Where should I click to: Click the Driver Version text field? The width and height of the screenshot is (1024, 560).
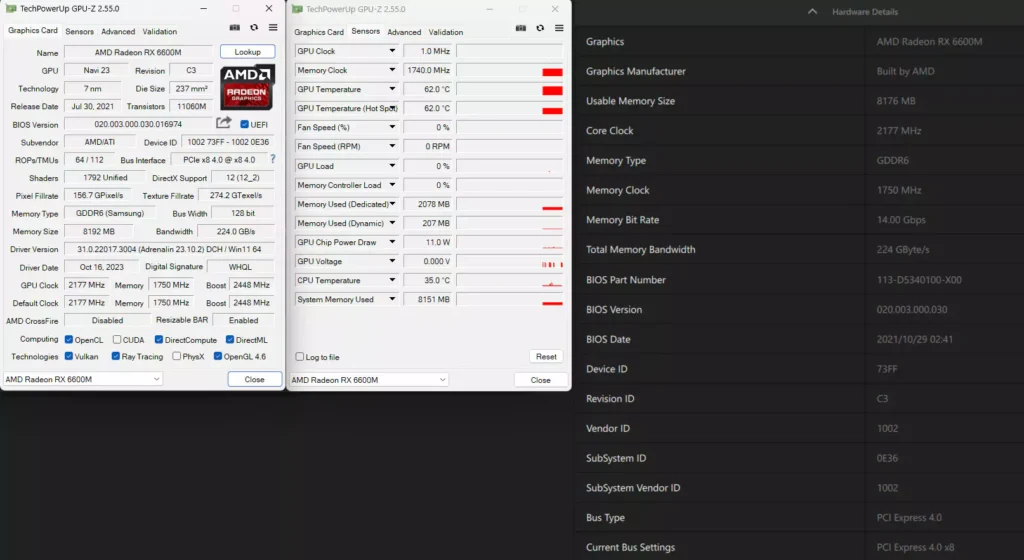(x=171, y=249)
